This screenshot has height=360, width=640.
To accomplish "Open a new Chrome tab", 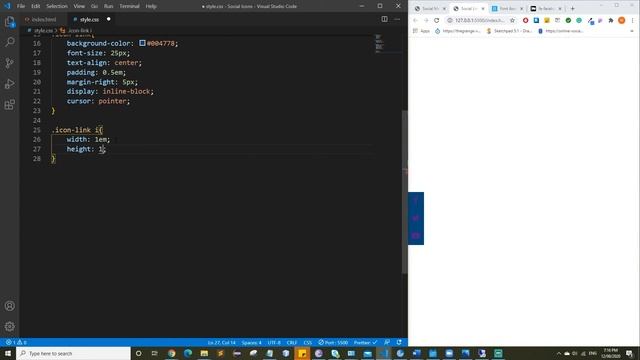I will tap(572, 9).
